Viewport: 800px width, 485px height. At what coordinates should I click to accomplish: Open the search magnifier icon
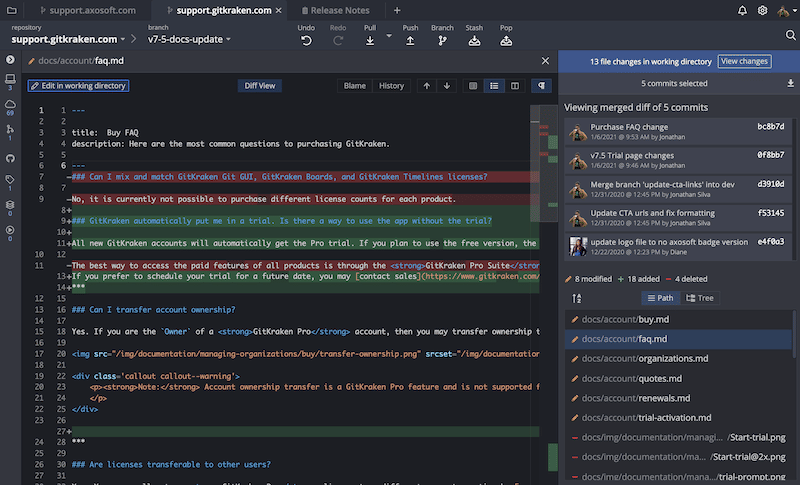click(791, 35)
